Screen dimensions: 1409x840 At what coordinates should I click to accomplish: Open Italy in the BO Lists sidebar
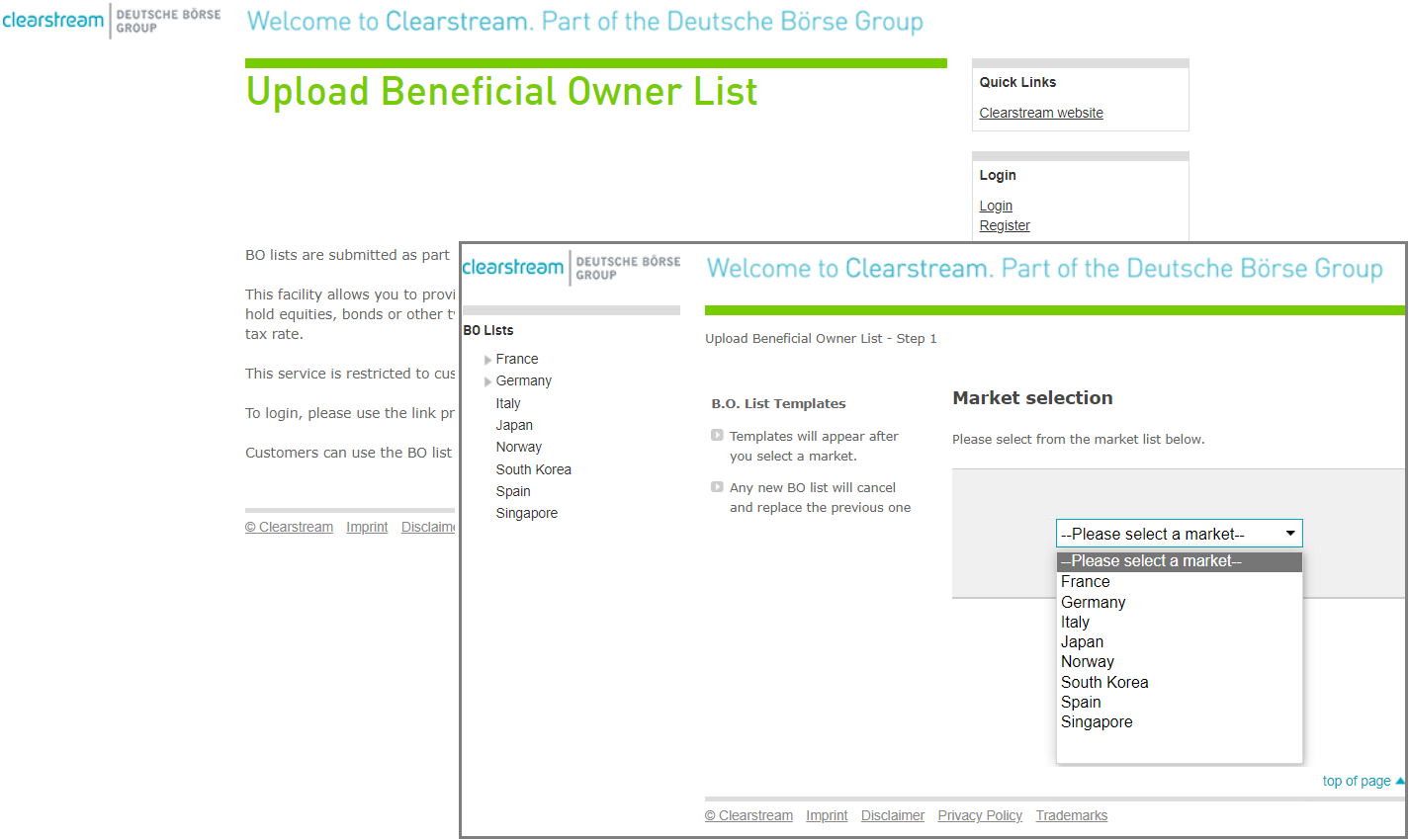point(508,403)
